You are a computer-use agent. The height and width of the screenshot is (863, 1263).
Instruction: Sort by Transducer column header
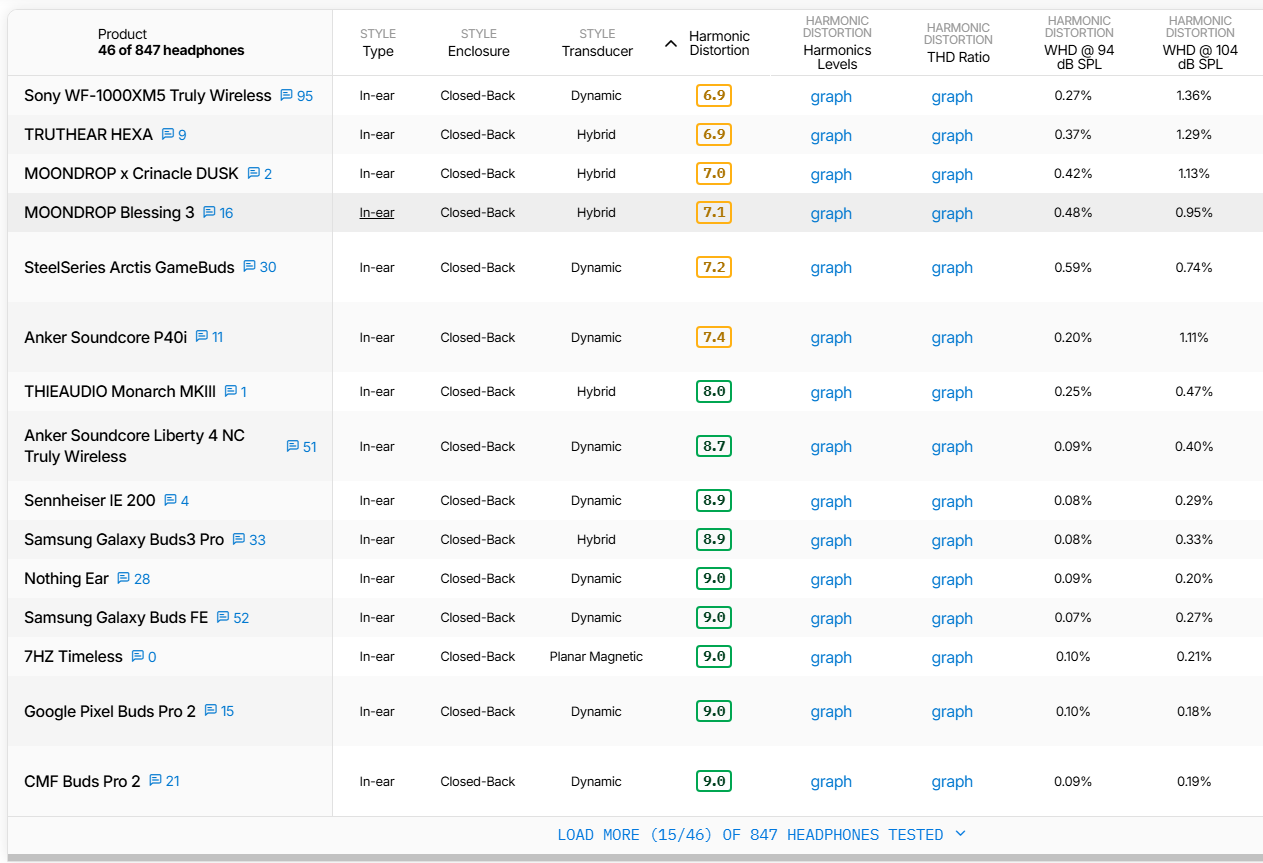click(x=597, y=43)
